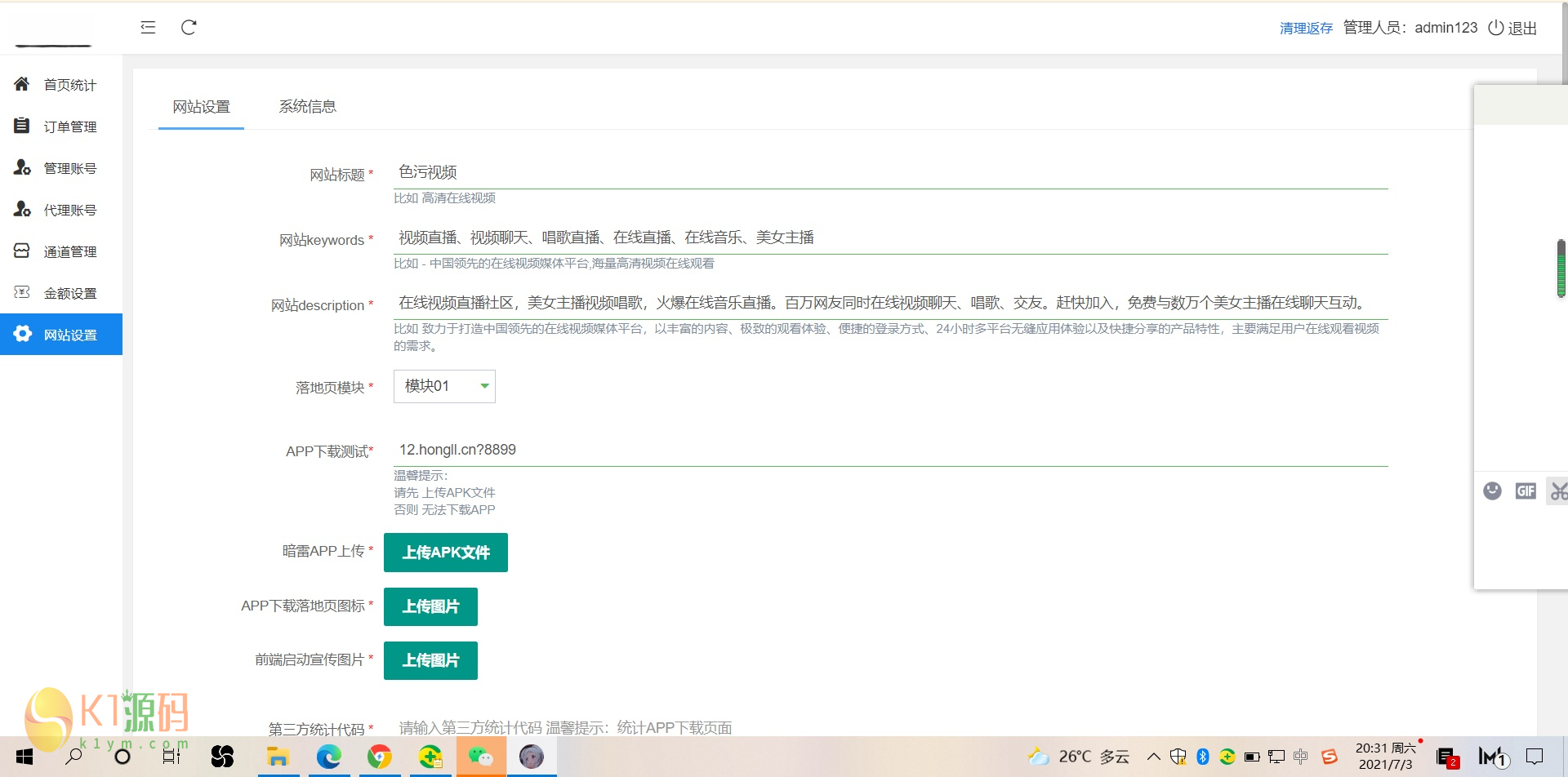Open 首页统计 via the home icon
Image resolution: width=1568 pixels, height=777 pixels.
click(21, 84)
